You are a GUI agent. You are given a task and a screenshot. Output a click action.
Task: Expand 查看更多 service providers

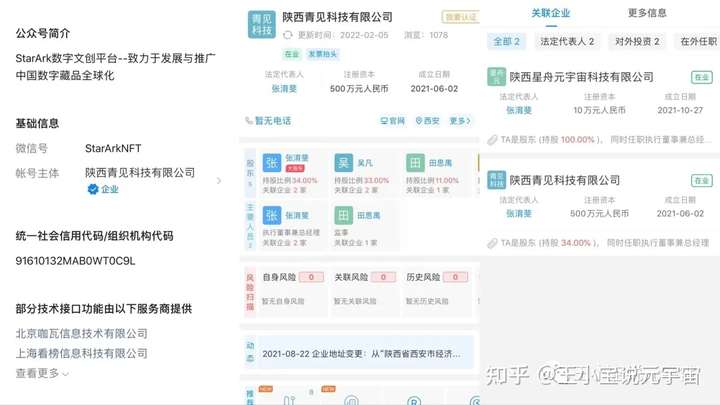[x=42, y=373]
